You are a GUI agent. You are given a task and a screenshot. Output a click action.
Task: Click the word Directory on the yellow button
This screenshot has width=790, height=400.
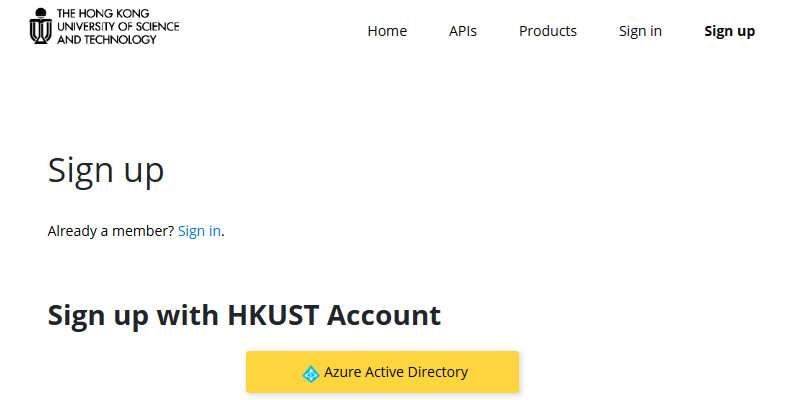pos(438,372)
